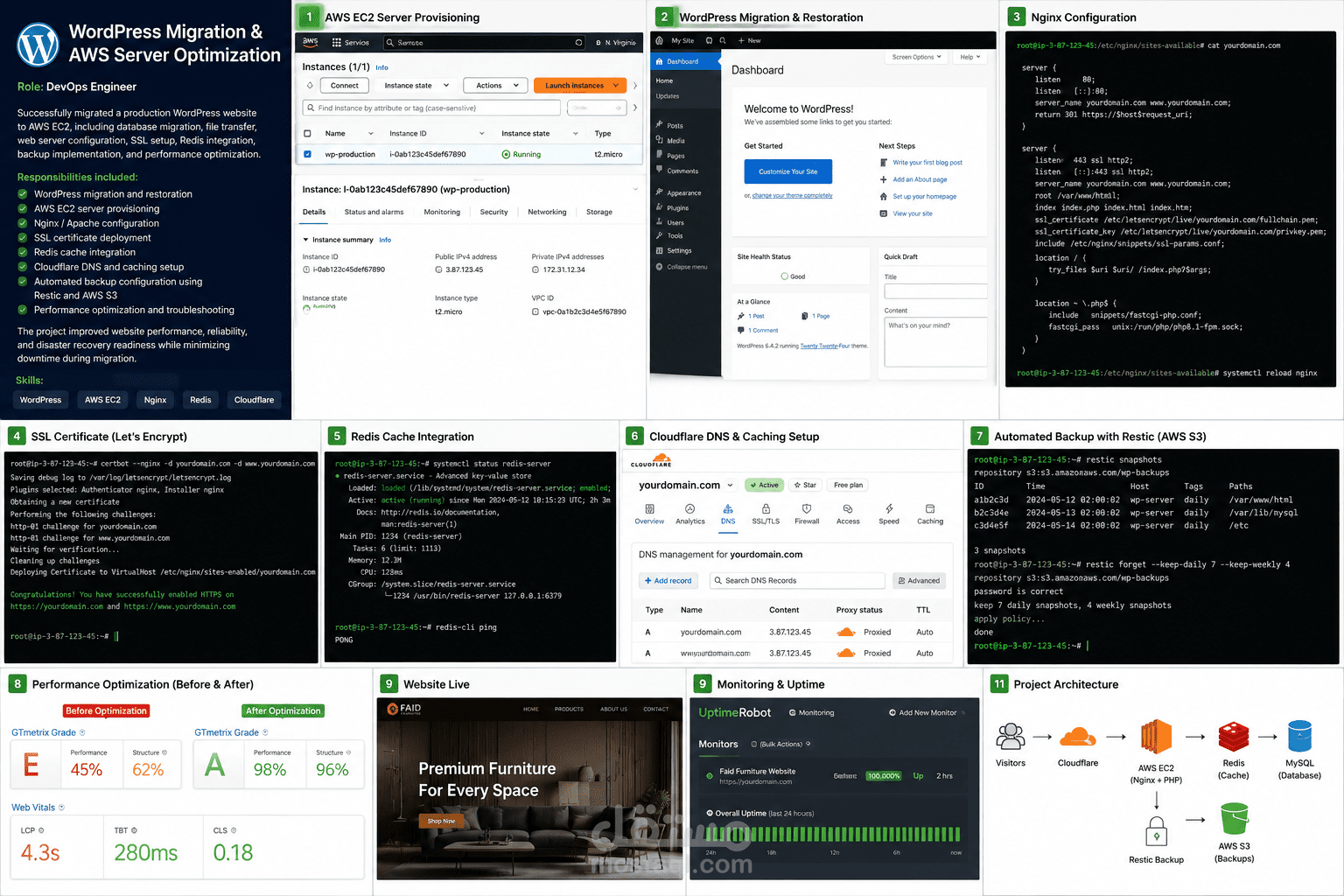1344x896 pixels.
Task: Click the Search DNS Records field
Action: tap(796, 580)
